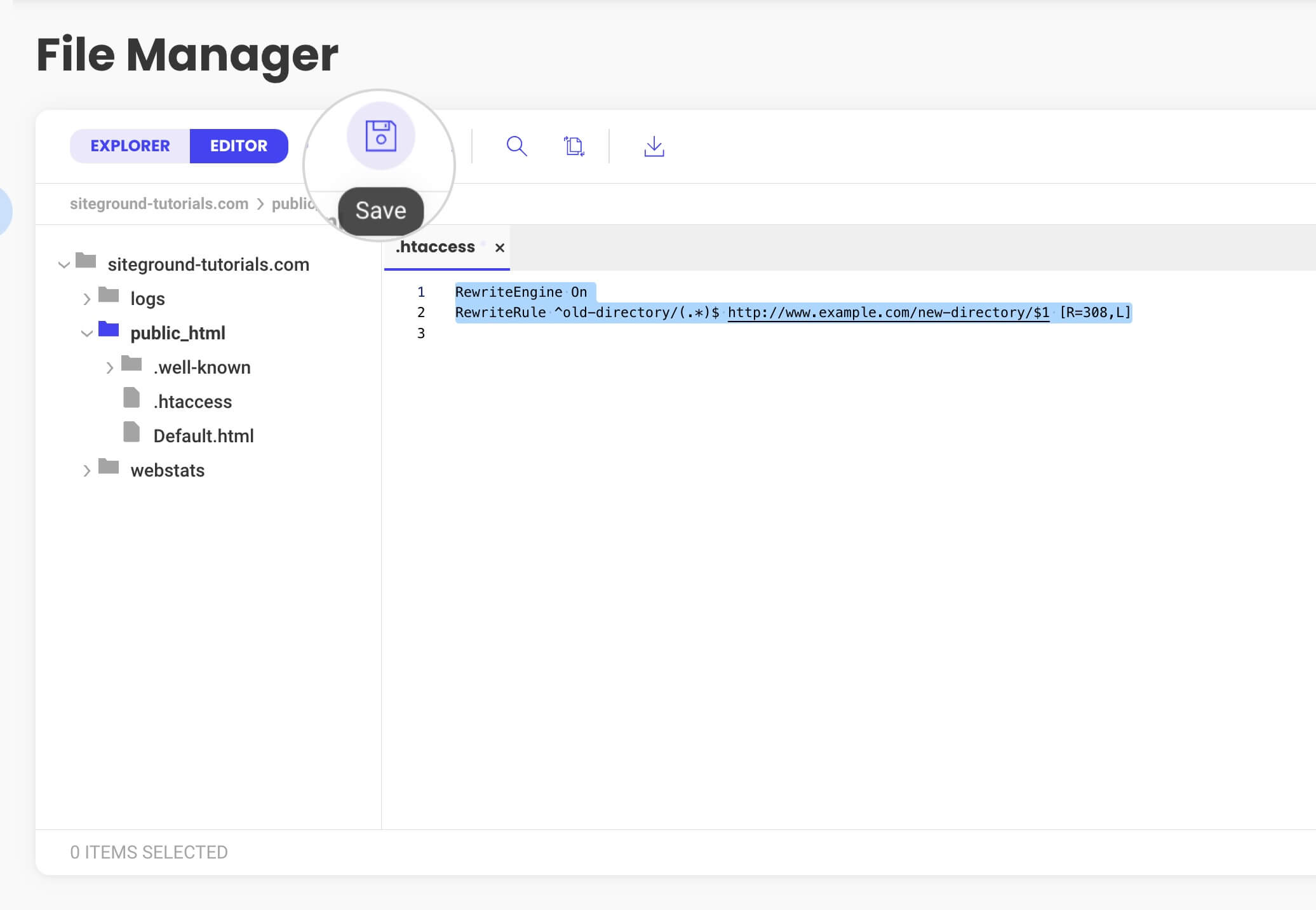1316x910 pixels.
Task: Click the '0 ITEMS SELECTED' status text
Action: (149, 852)
